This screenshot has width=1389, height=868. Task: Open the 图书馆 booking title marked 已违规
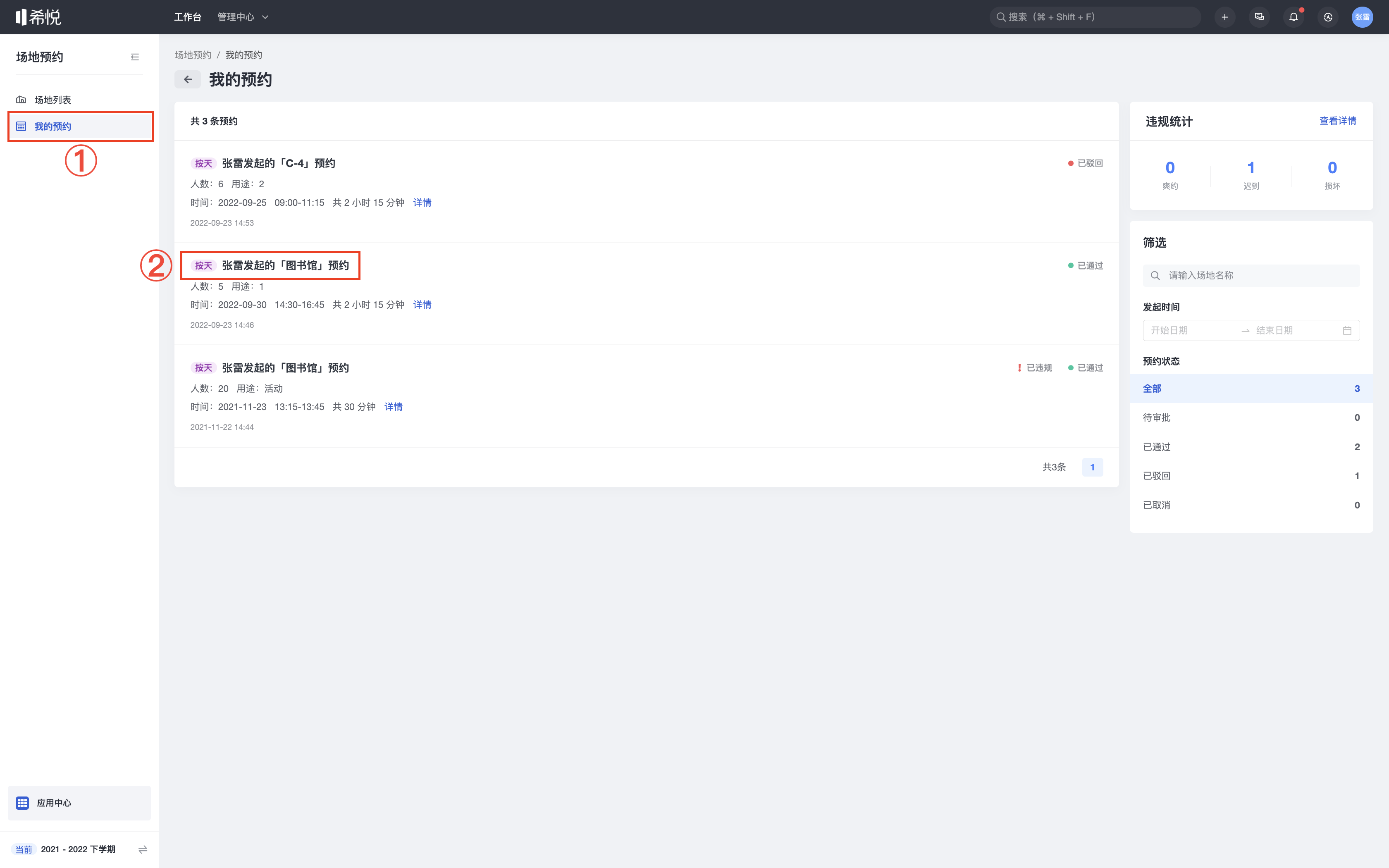point(285,368)
